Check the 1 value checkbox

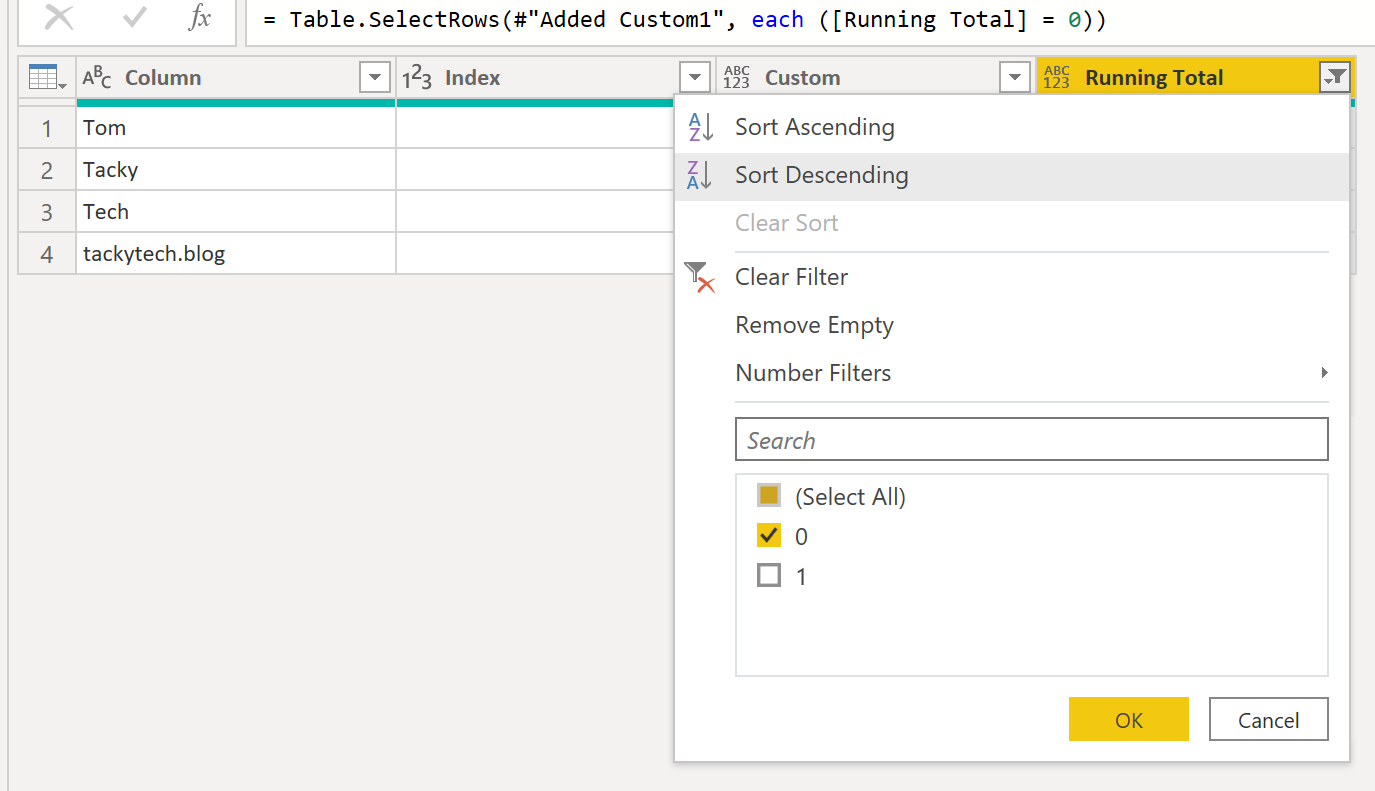(769, 575)
